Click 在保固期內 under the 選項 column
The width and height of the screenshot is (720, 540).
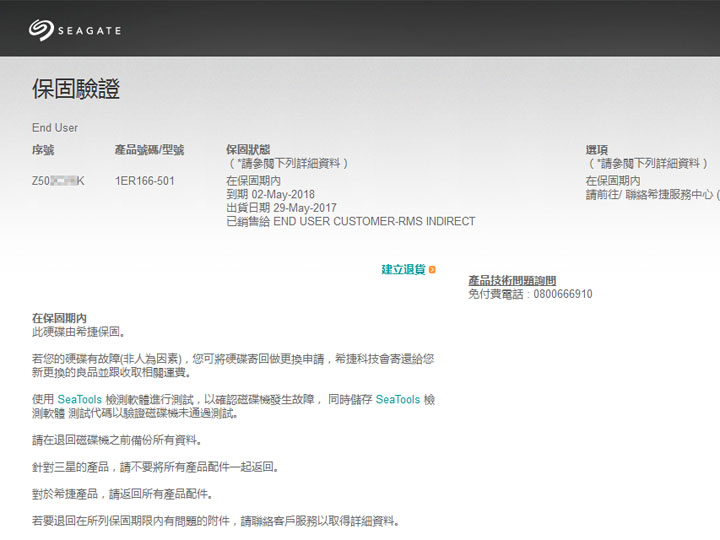pyautogui.click(x=613, y=181)
